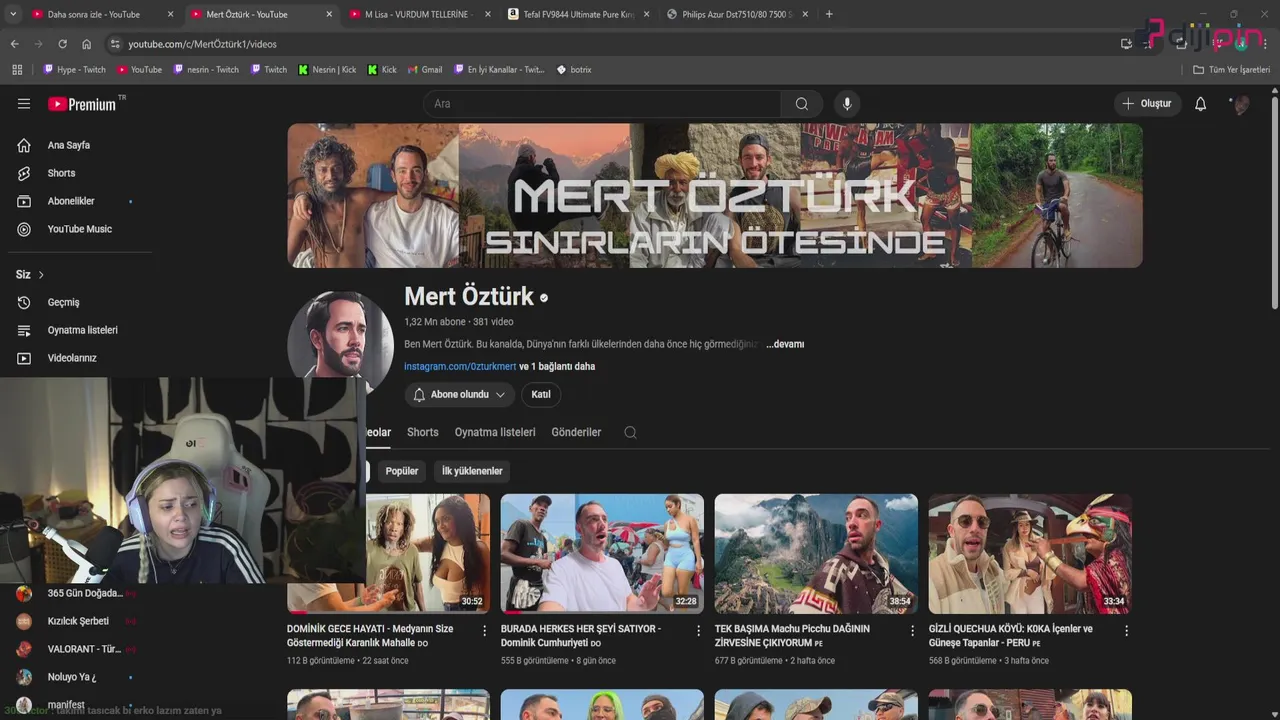Switch to M Lisa - VURDUM TELLERİNE tab
Viewport: 1280px width, 720px height.
tap(418, 14)
